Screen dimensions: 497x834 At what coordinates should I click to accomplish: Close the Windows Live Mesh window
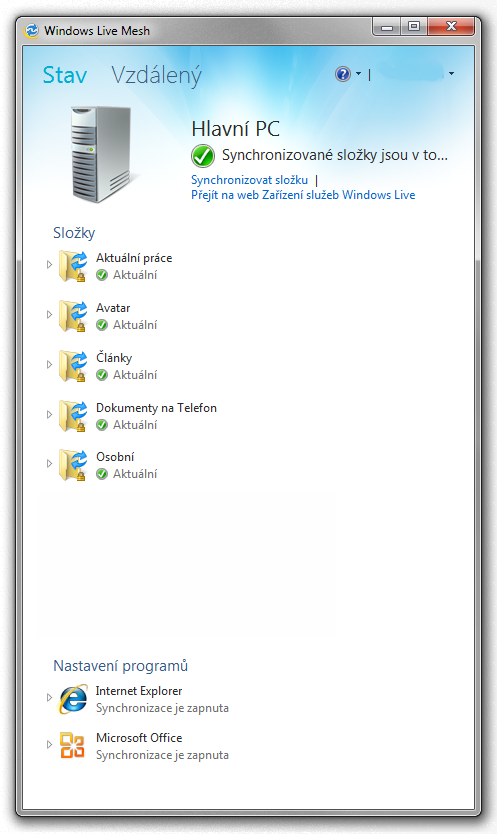pyautogui.click(x=451, y=27)
